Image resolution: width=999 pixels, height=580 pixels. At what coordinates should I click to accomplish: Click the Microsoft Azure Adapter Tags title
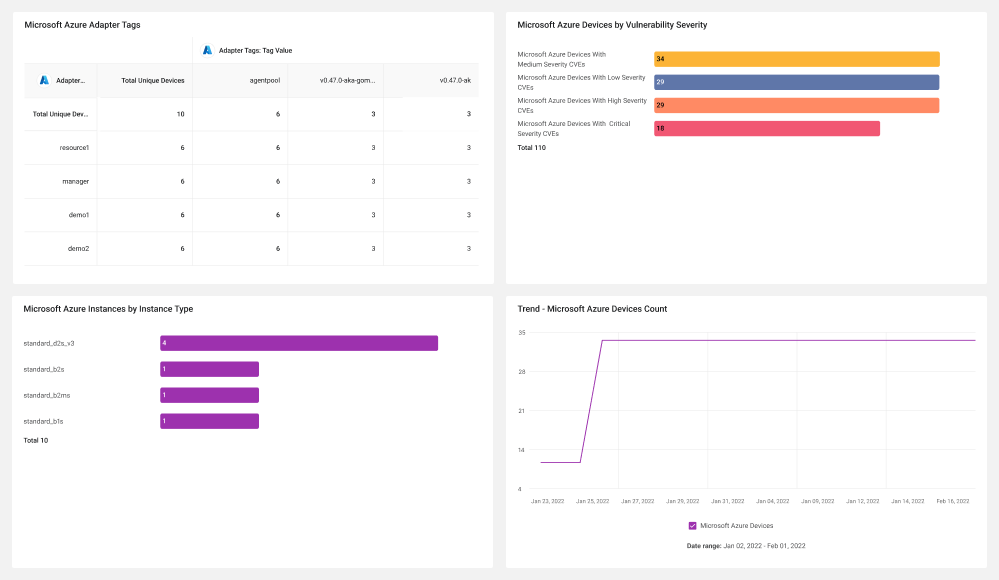tap(82, 25)
